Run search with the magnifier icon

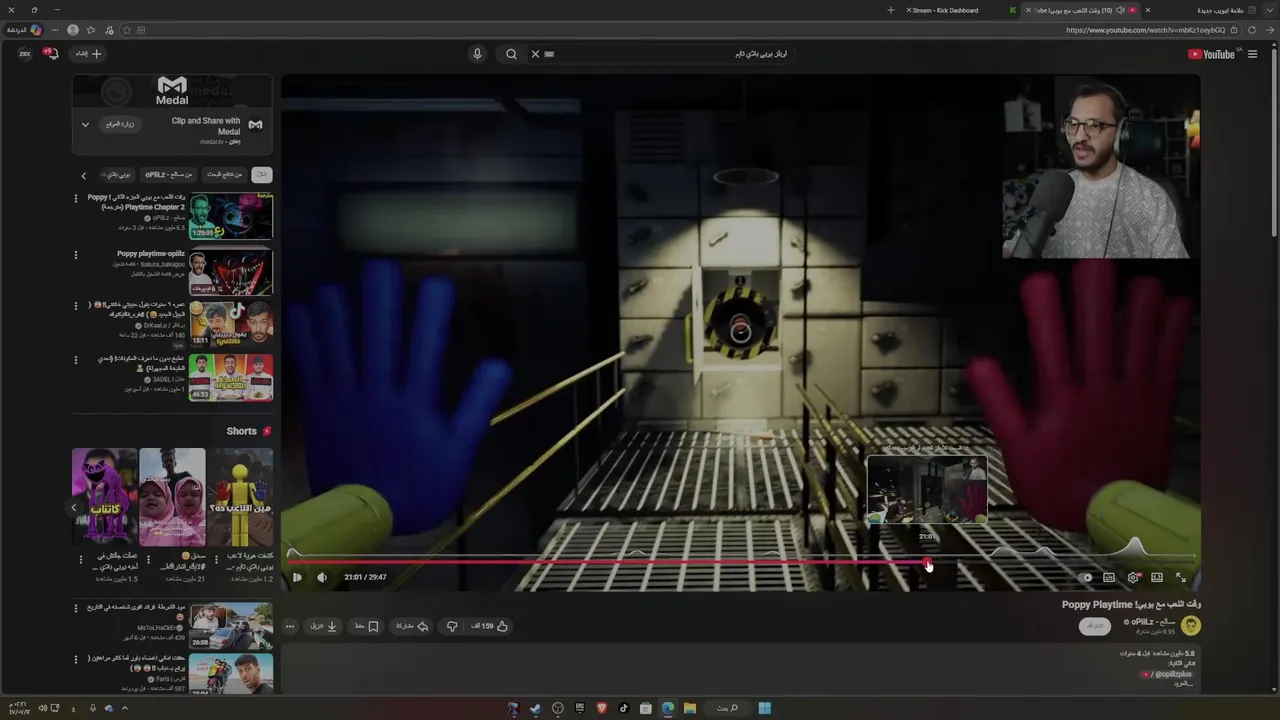click(x=511, y=54)
